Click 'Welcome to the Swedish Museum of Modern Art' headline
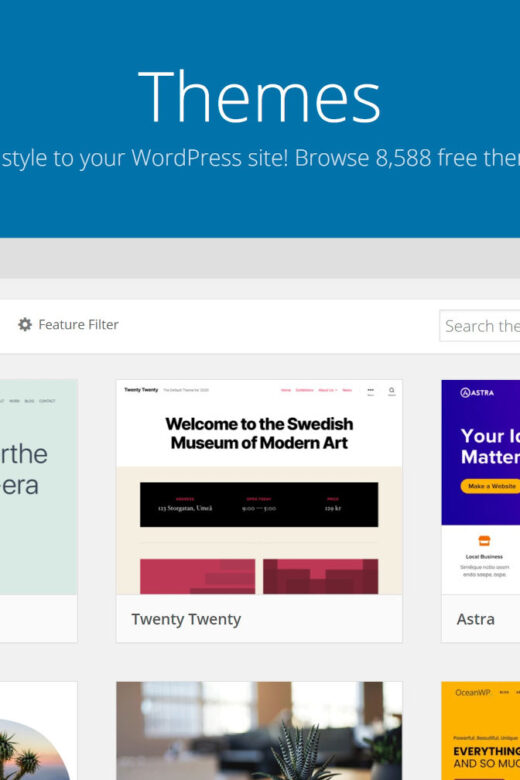520x780 pixels. (x=259, y=433)
